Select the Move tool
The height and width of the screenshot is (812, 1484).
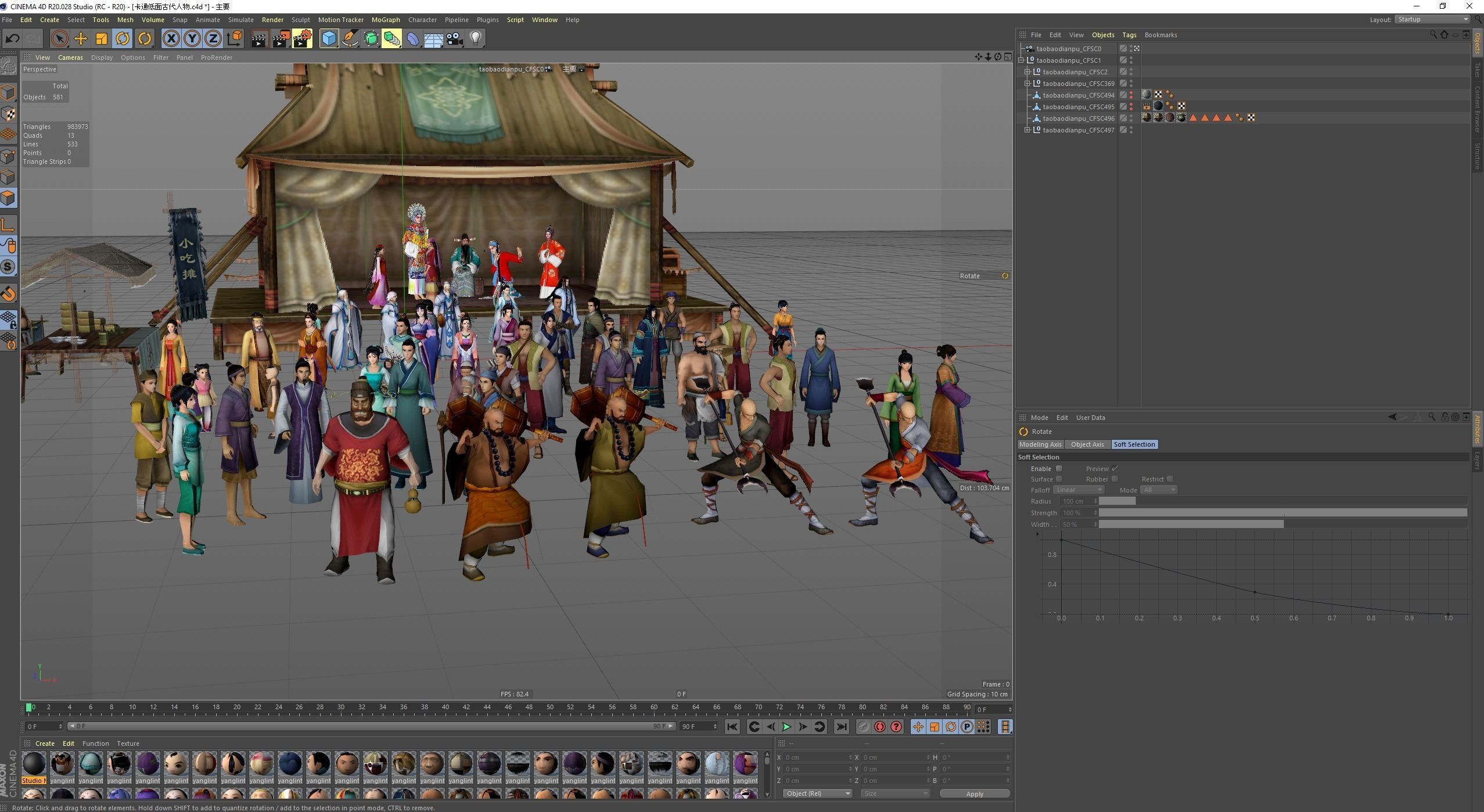(x=80, y=39)
